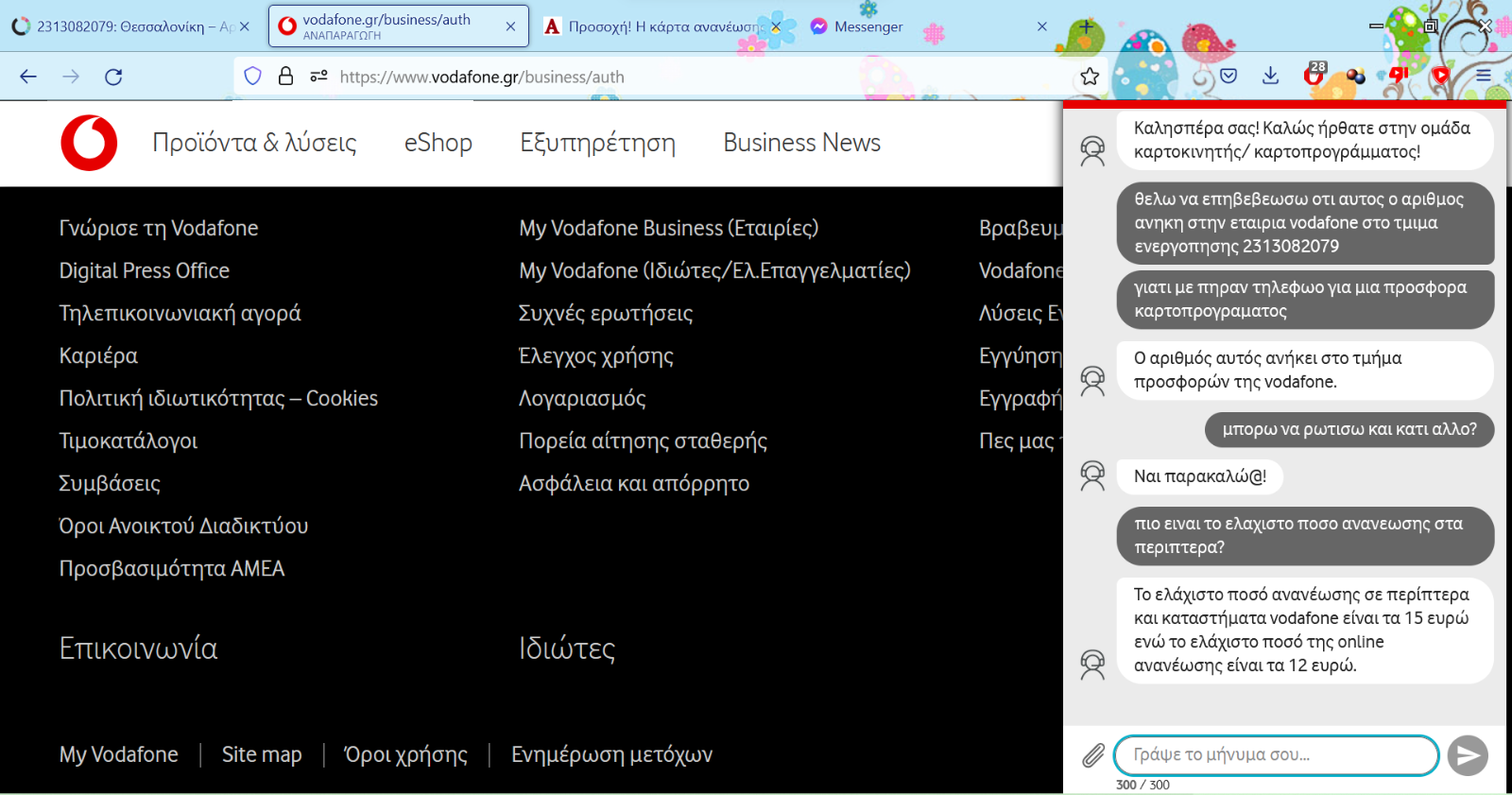Show site security padlock details
Image resolution: width=1512 pixels, height=795 pixels.
[x=285, y=77]
